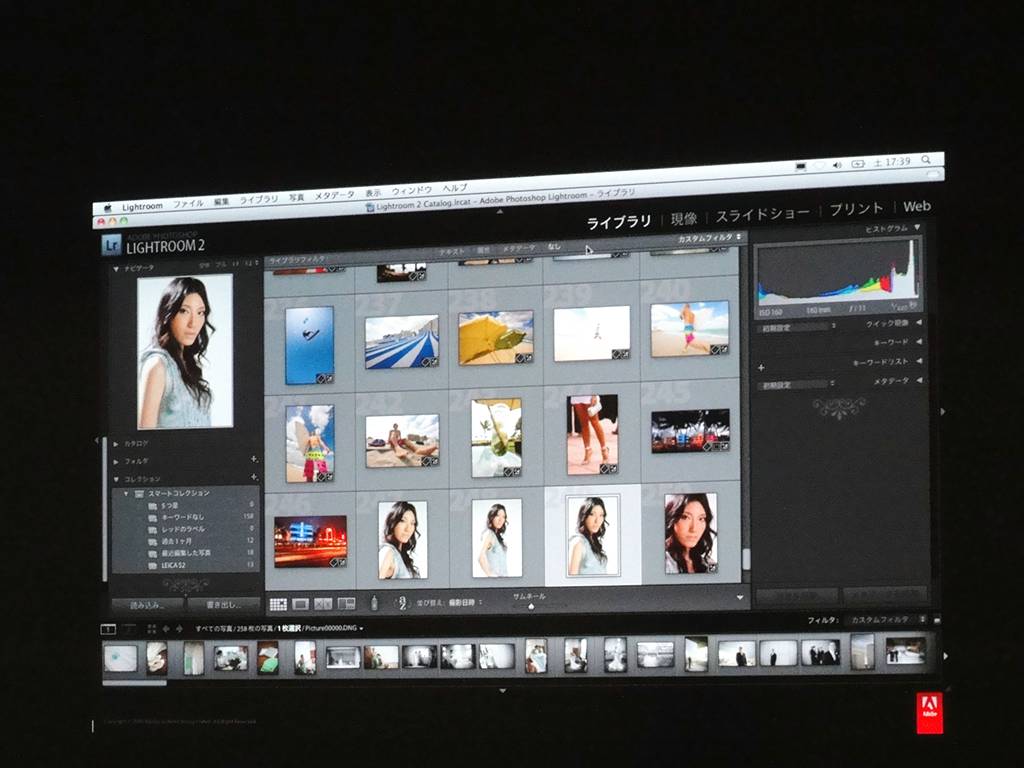Open the 初期設定 dropdown beside メタデータ
This screenshot has width=1024, height=768.
click(797, 385)
